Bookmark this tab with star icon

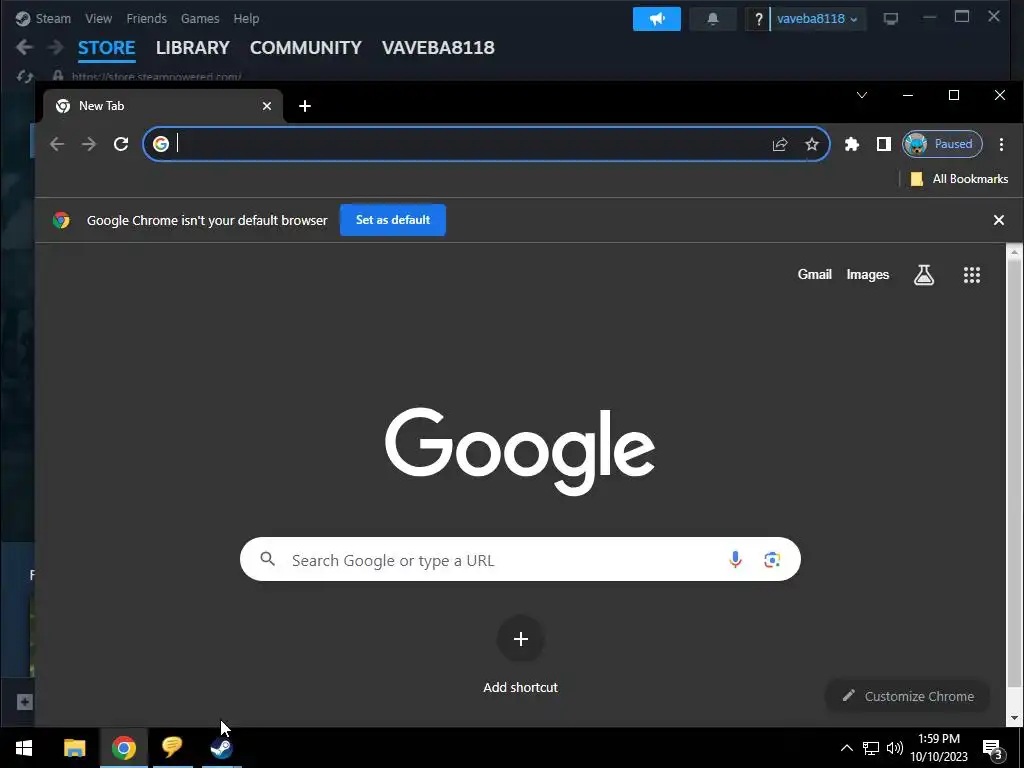(812, 144)
